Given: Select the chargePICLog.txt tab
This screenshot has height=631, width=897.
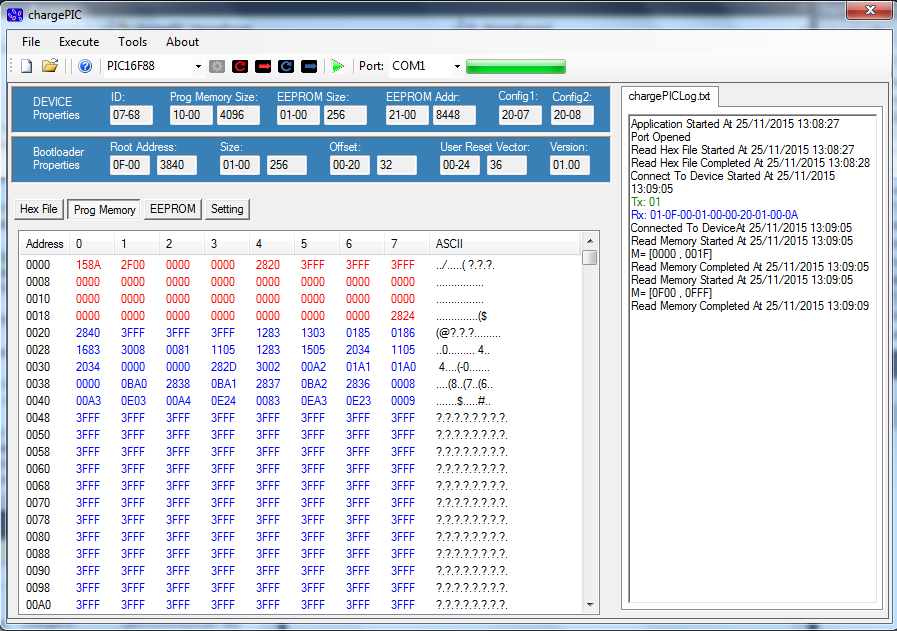Looking at the screenshot, I should point(671,96).
